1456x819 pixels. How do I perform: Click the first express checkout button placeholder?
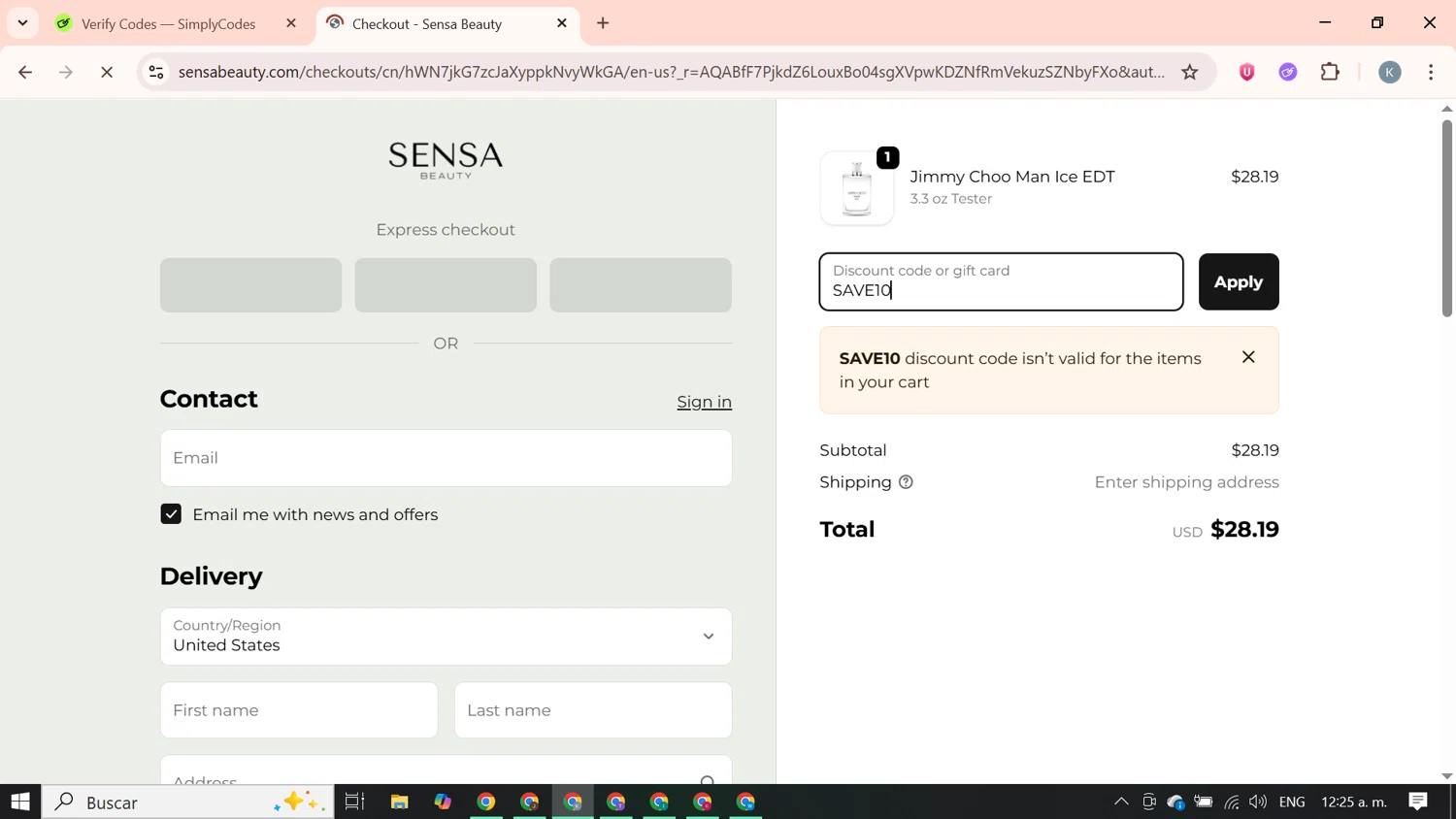coord(250,285)
